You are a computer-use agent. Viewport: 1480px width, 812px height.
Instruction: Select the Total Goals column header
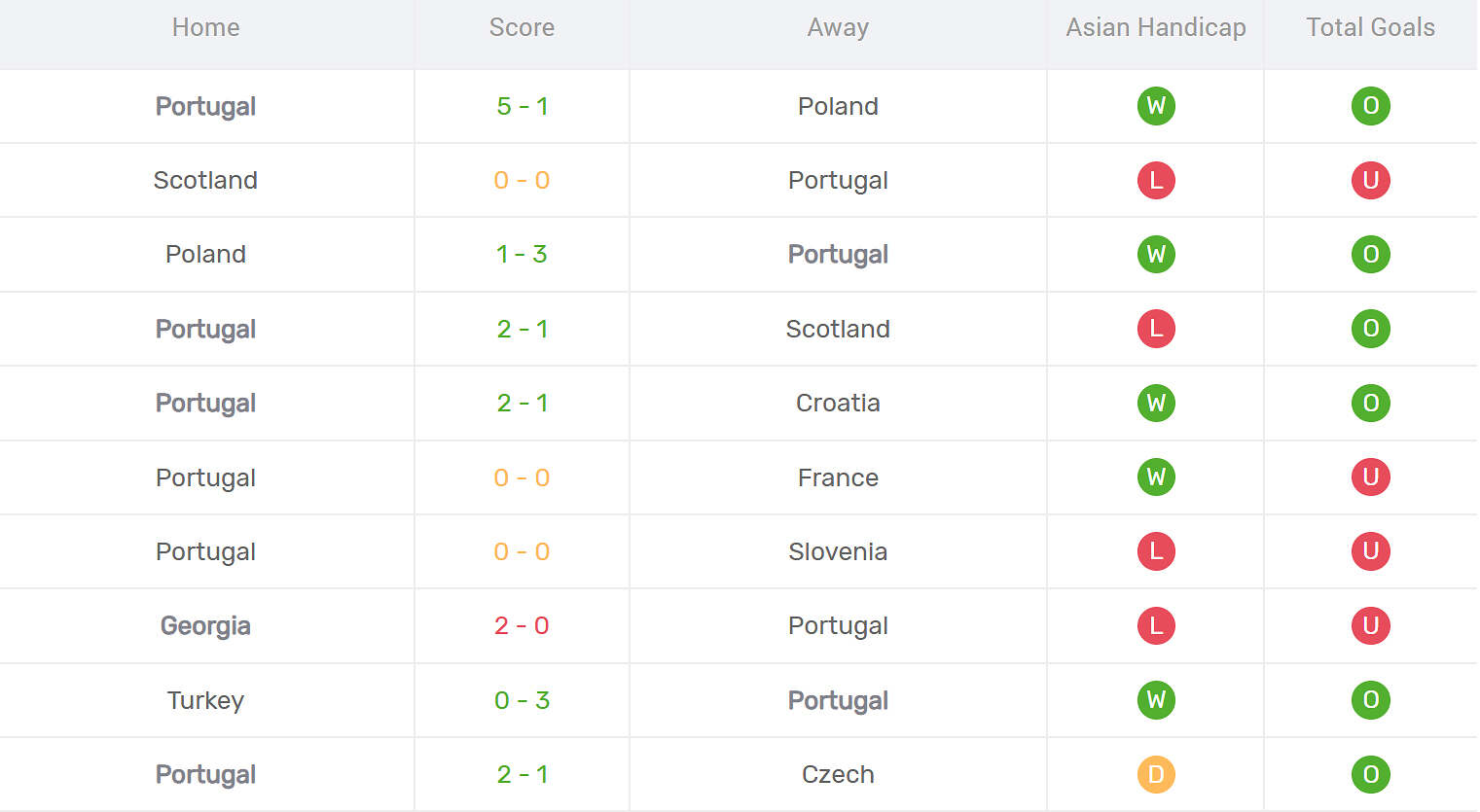(x=1370, y=27)
